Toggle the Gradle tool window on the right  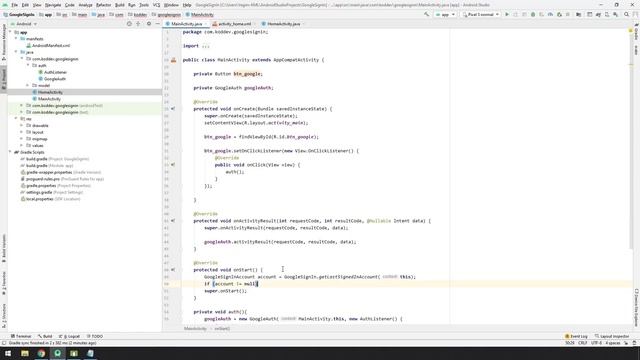[x=636, y=32]
